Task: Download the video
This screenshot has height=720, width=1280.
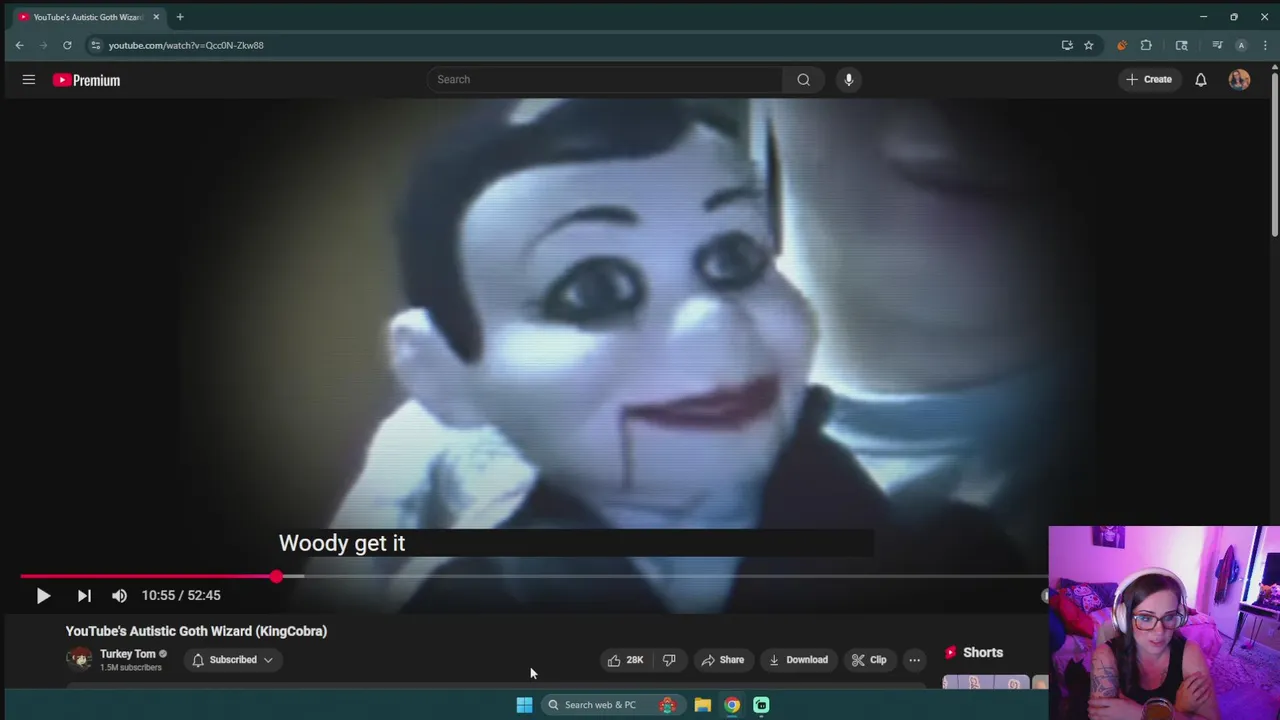Action: coord(798,660)
